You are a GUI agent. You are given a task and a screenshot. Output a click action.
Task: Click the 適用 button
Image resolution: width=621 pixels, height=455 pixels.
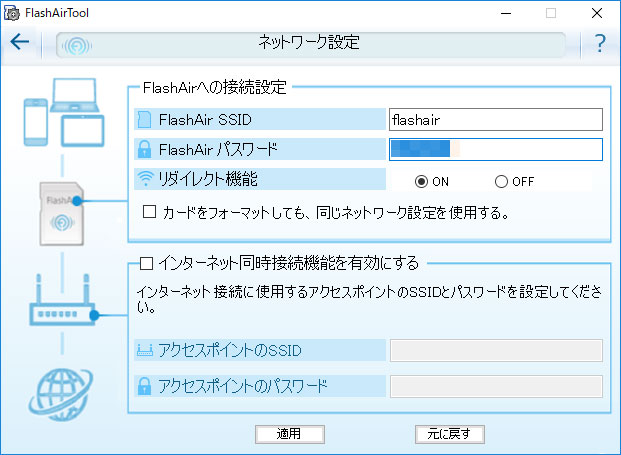(x=290, y=434)
